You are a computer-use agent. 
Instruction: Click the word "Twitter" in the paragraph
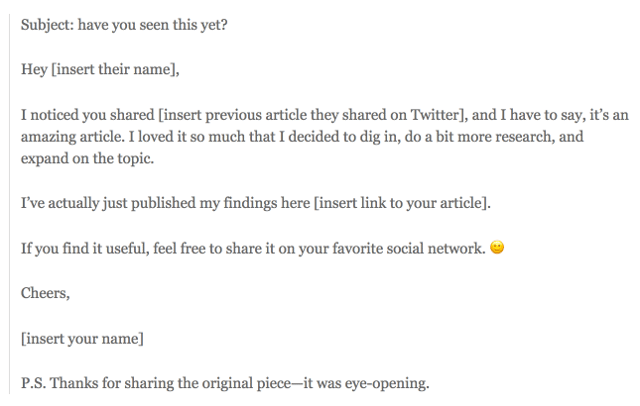pyautogui.click(x=435, y=115)
